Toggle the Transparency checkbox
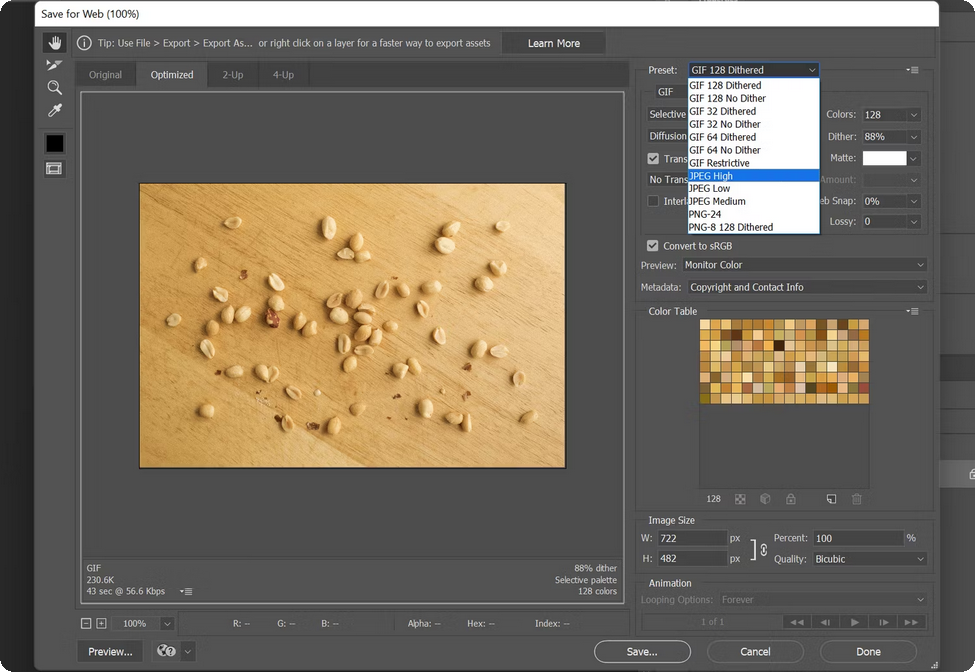Screen dimensions: 975x672 point(653,159)
